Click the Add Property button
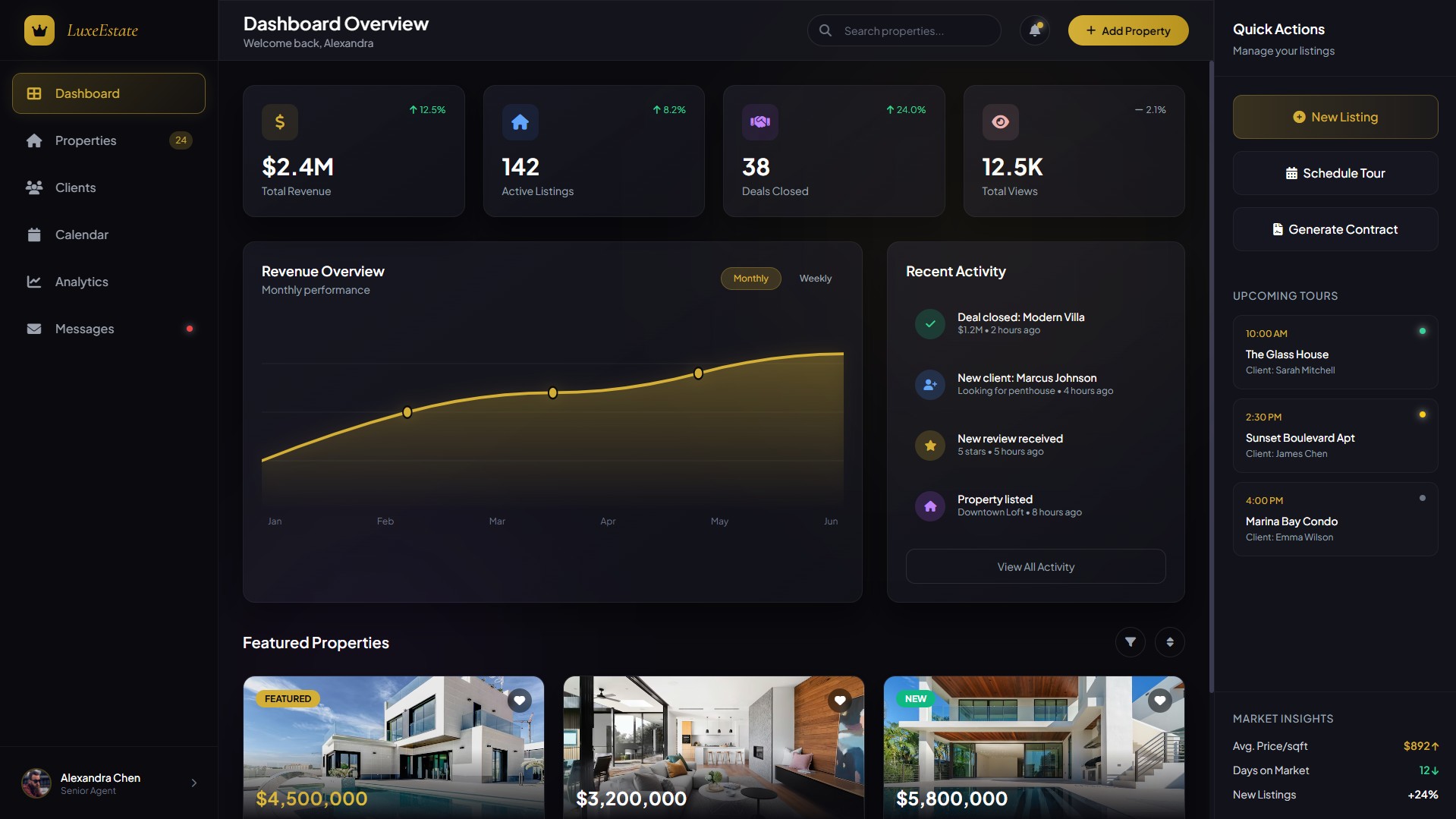The width and height of the screenshot is (1456, 819). [1127, 30]
